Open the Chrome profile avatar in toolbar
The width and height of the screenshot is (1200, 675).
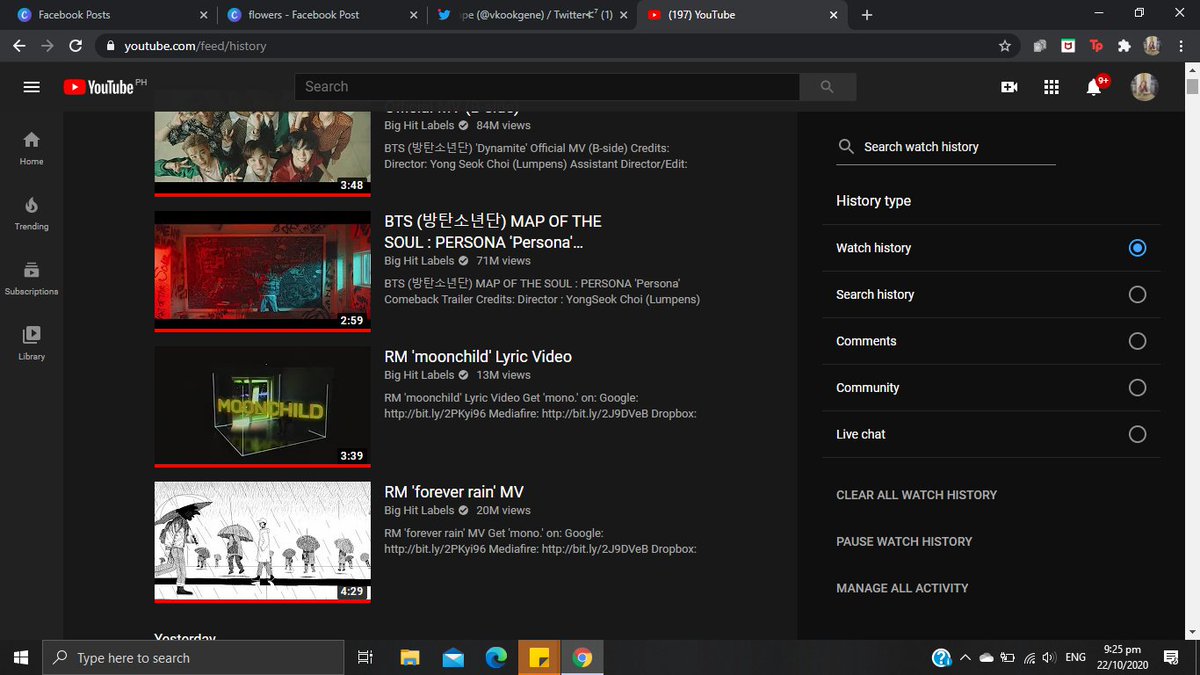[1152, 46]
